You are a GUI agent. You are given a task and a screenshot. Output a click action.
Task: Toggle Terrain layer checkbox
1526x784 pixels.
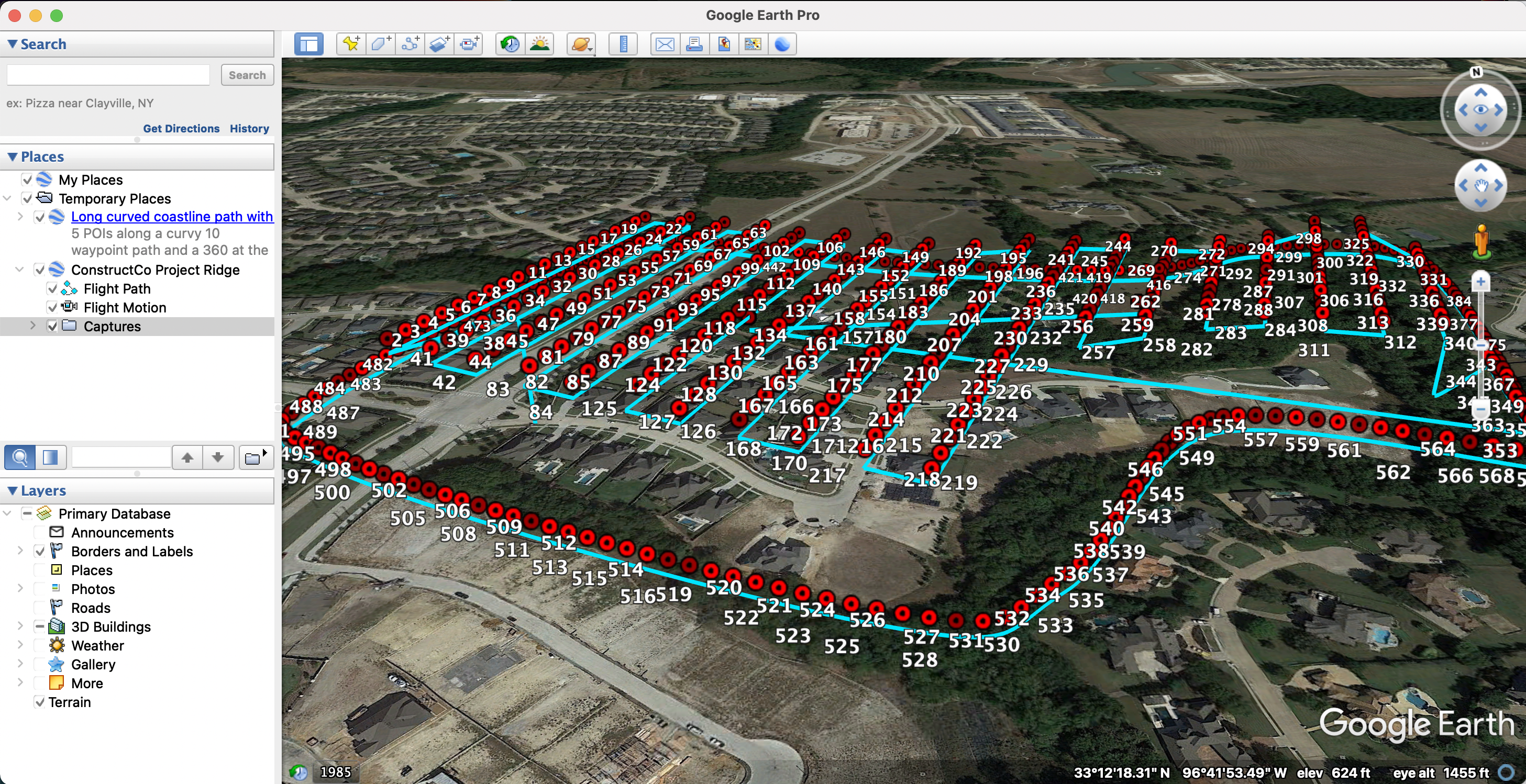click(x=40, y=702)
